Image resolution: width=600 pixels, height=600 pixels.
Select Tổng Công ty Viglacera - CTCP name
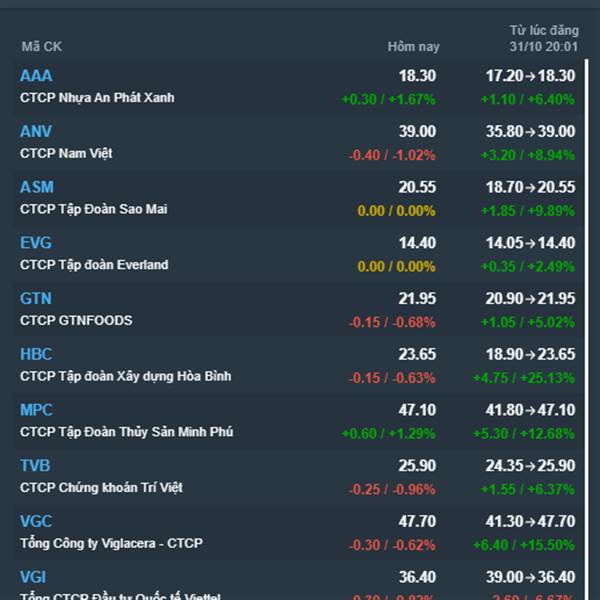coord(111,543)
